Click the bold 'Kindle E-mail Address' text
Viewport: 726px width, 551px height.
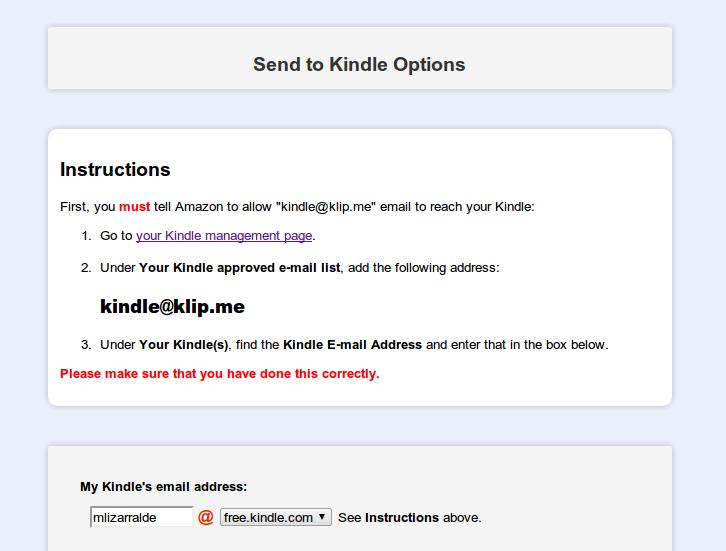coord(352,345)
